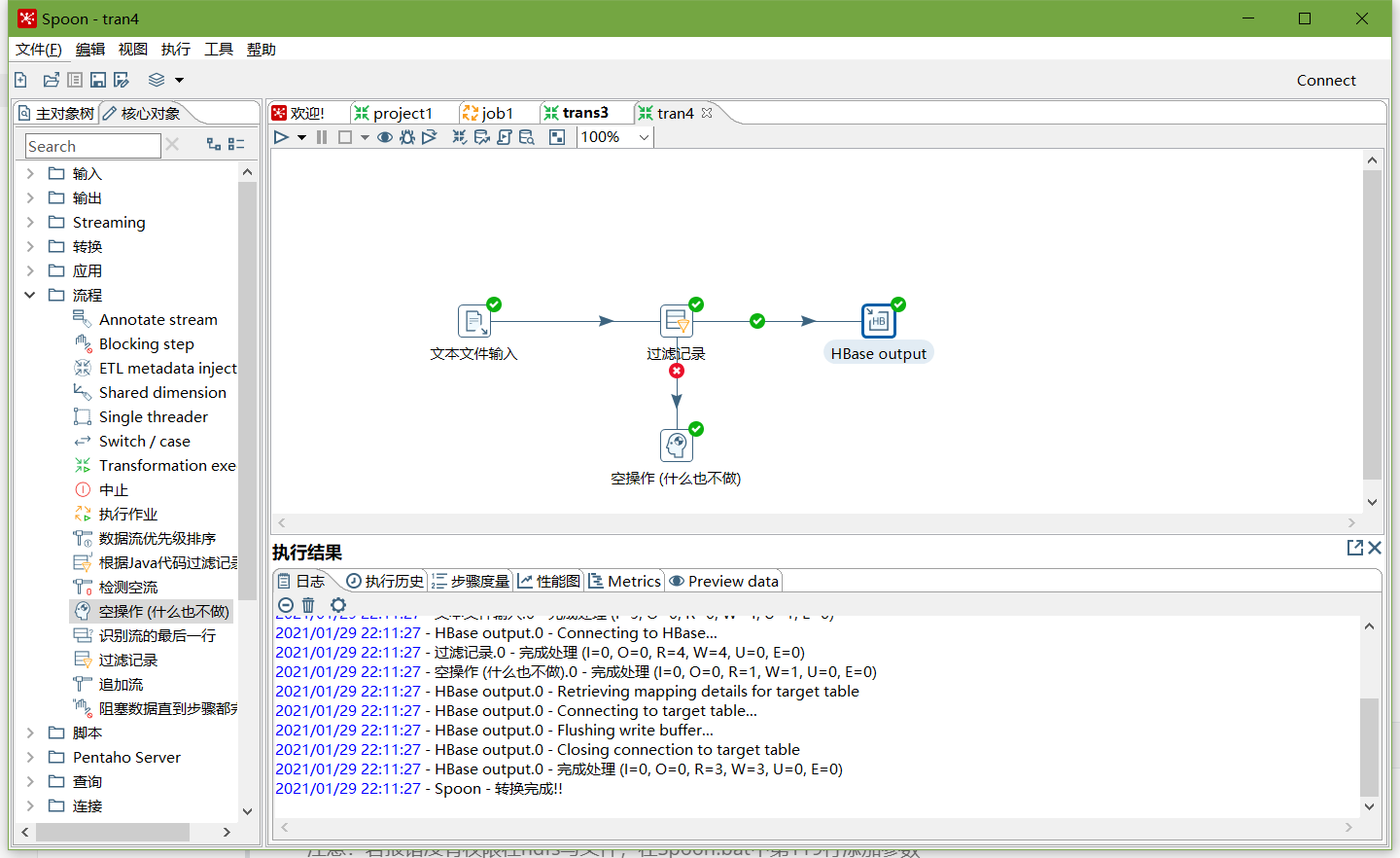
Task: Preview the transformation with the eye icon
Action: click(x=385, y=136)
